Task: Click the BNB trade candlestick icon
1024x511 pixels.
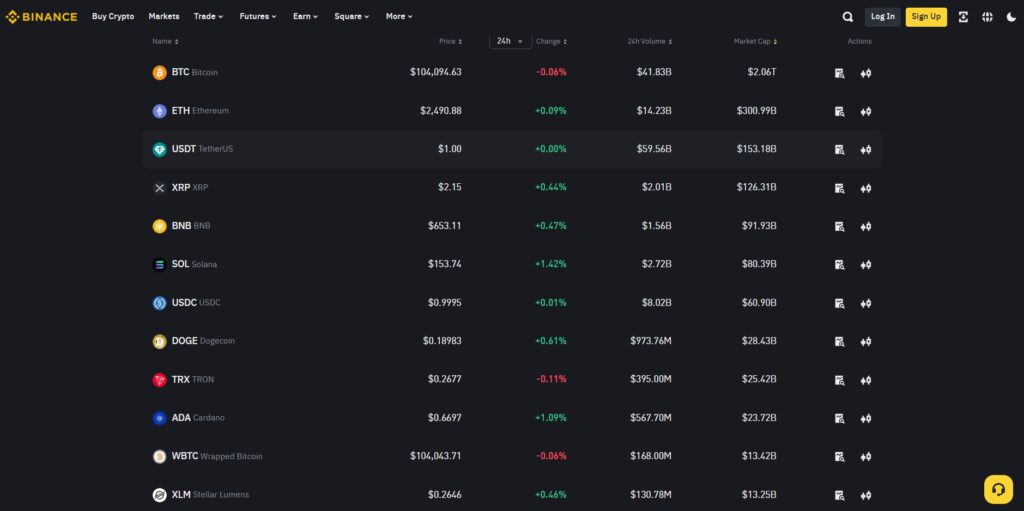Action: pos(866,227)
